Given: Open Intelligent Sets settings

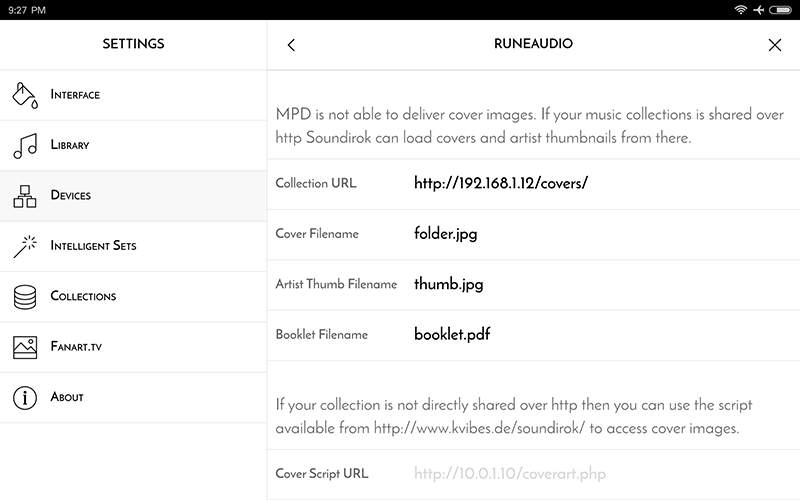Looking at the screenshot, I should (133, 246).
